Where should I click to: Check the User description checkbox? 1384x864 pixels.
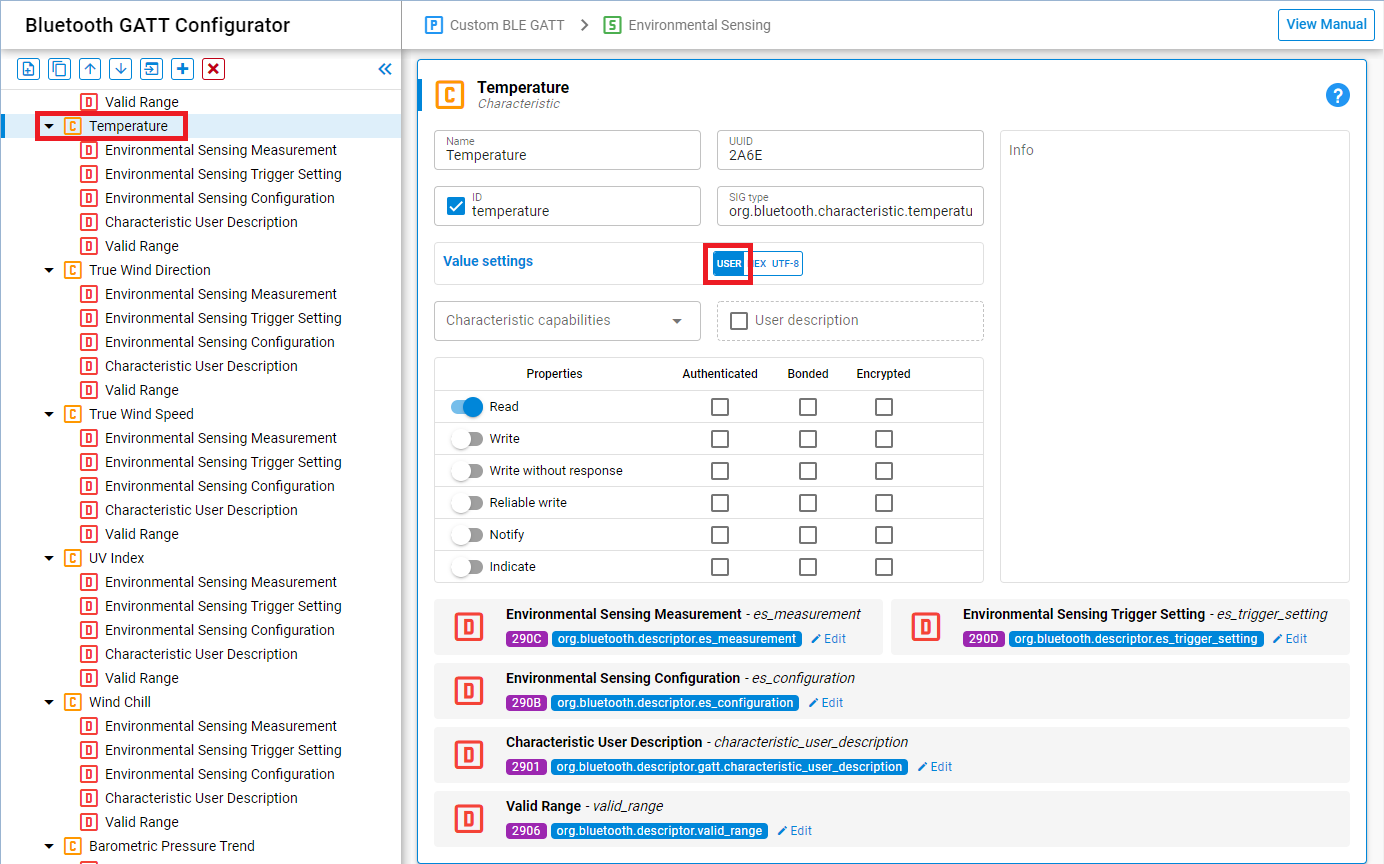[x=739, y=321]
